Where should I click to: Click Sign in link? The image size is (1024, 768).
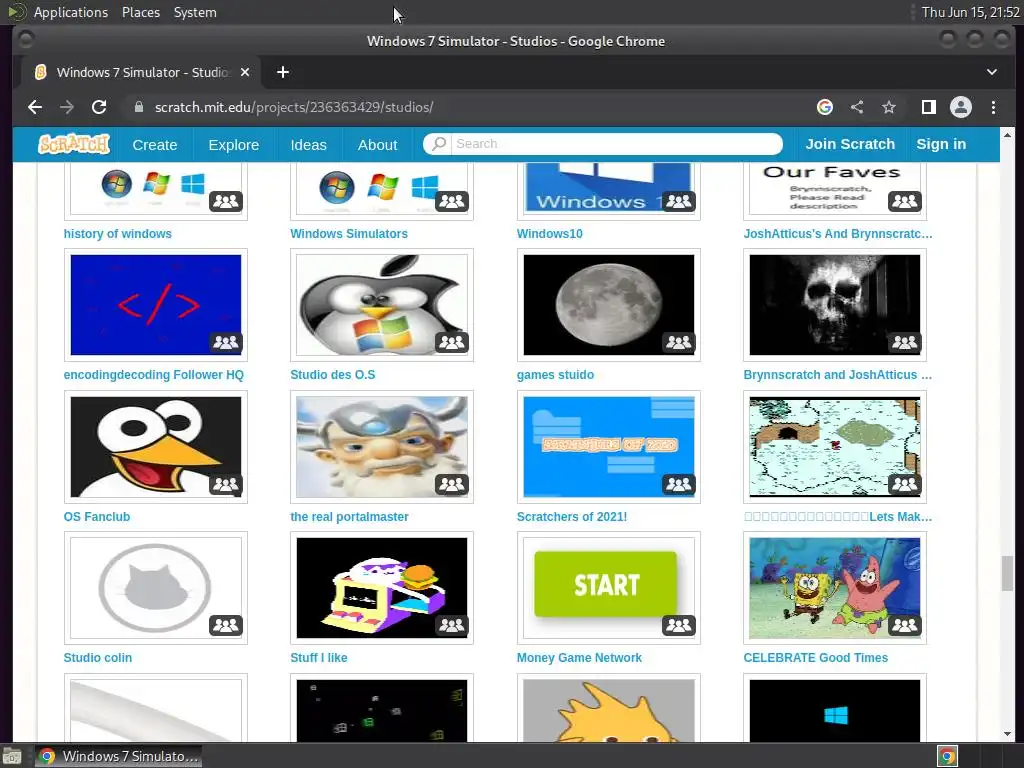(941, 144)
